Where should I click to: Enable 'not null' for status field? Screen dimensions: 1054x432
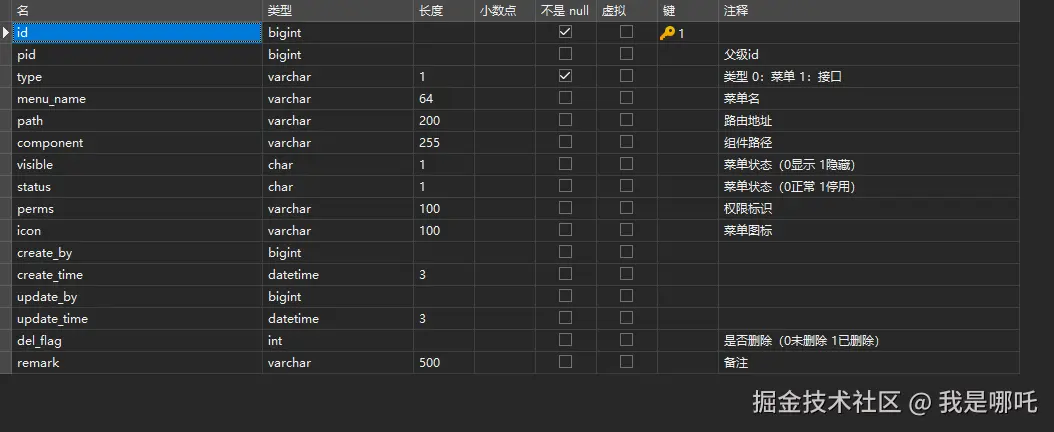(565, 186)
